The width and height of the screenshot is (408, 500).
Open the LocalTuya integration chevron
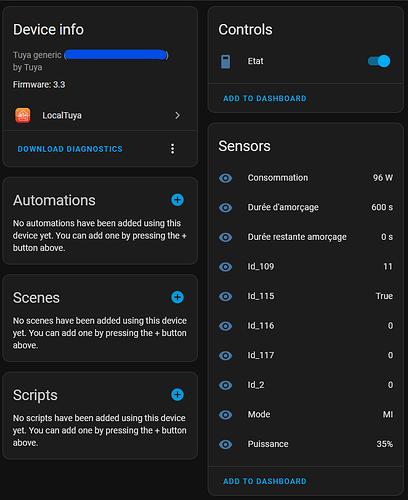pos(177,115)
